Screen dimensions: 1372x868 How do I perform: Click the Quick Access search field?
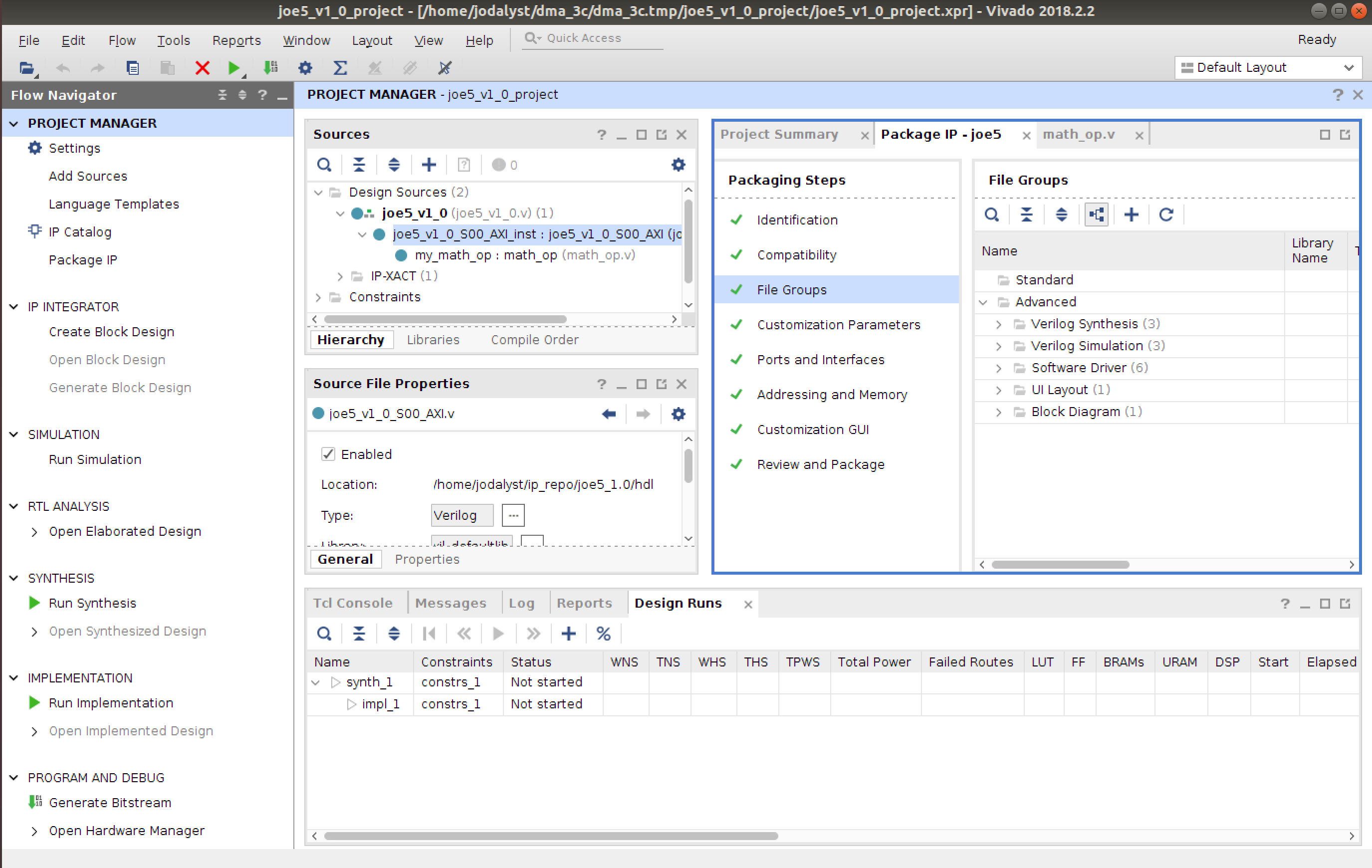coord(593,38)
